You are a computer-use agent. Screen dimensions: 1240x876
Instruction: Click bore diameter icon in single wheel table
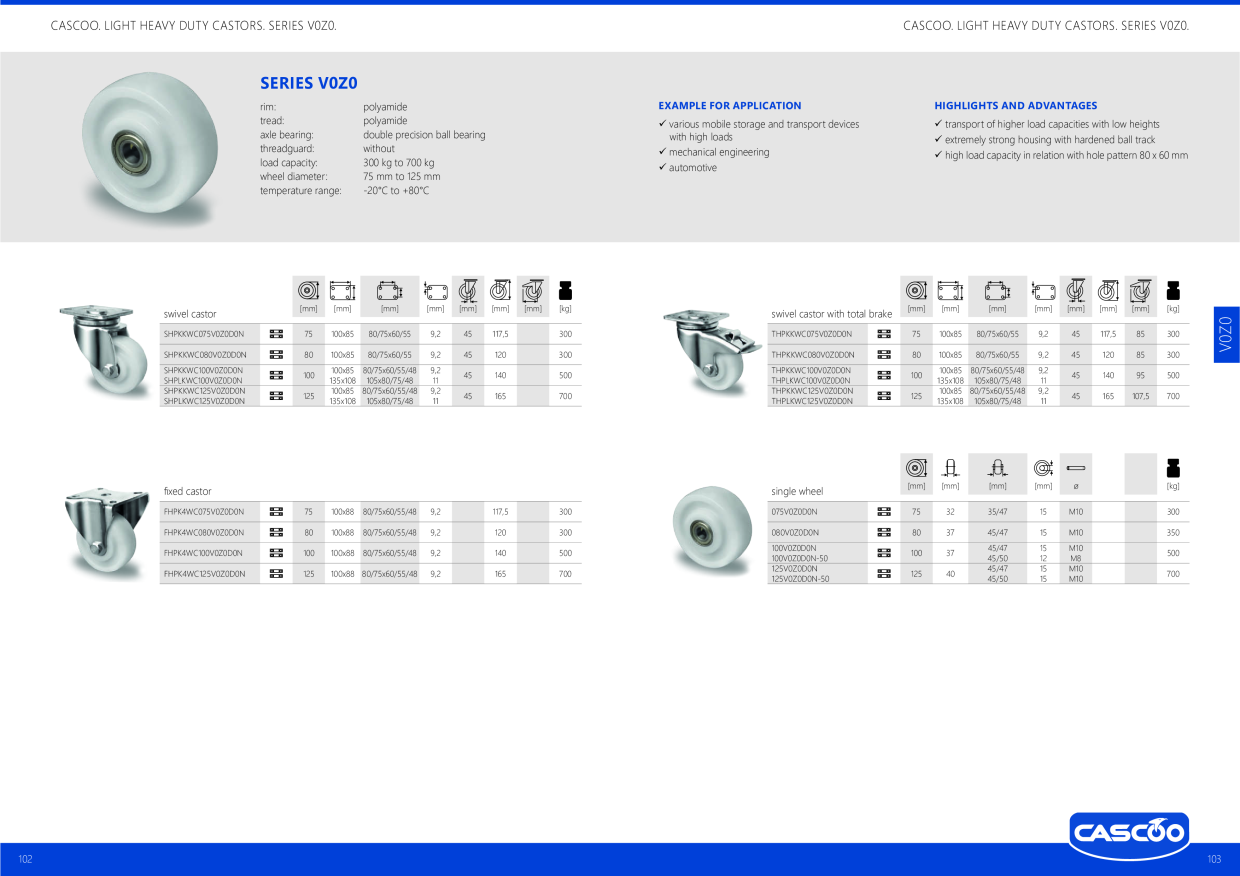pyautogui.click(x=1043, y=468)
